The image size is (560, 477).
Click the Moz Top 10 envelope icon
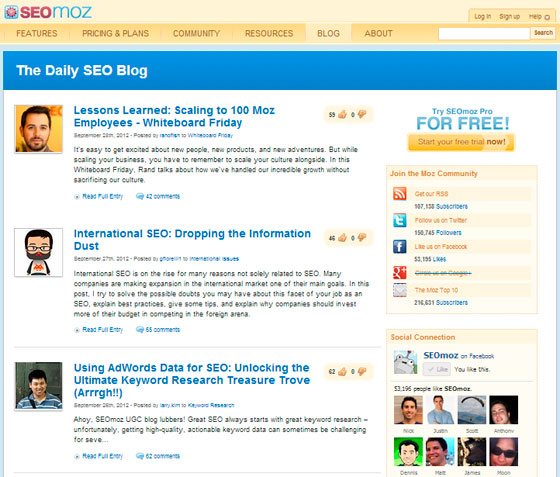(x=400, y=290)
